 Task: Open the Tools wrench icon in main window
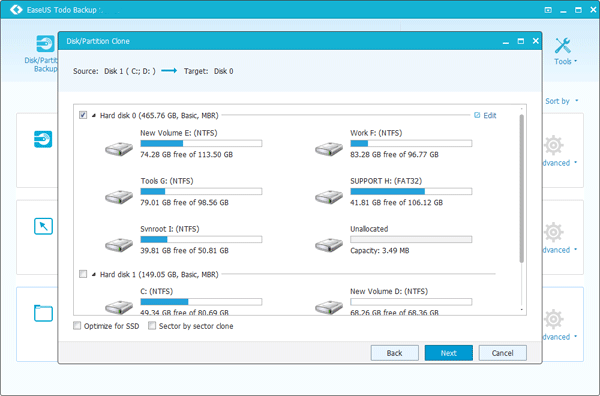click(x=562, y=46)
